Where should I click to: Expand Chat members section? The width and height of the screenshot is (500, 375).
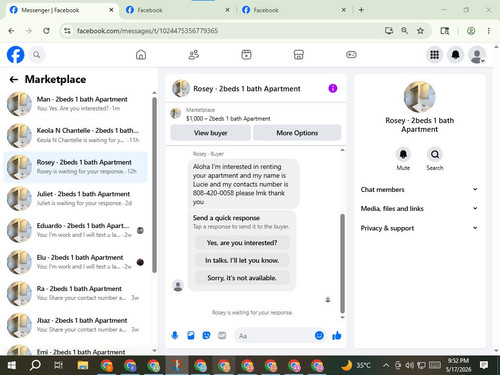[x=419, y=189]
